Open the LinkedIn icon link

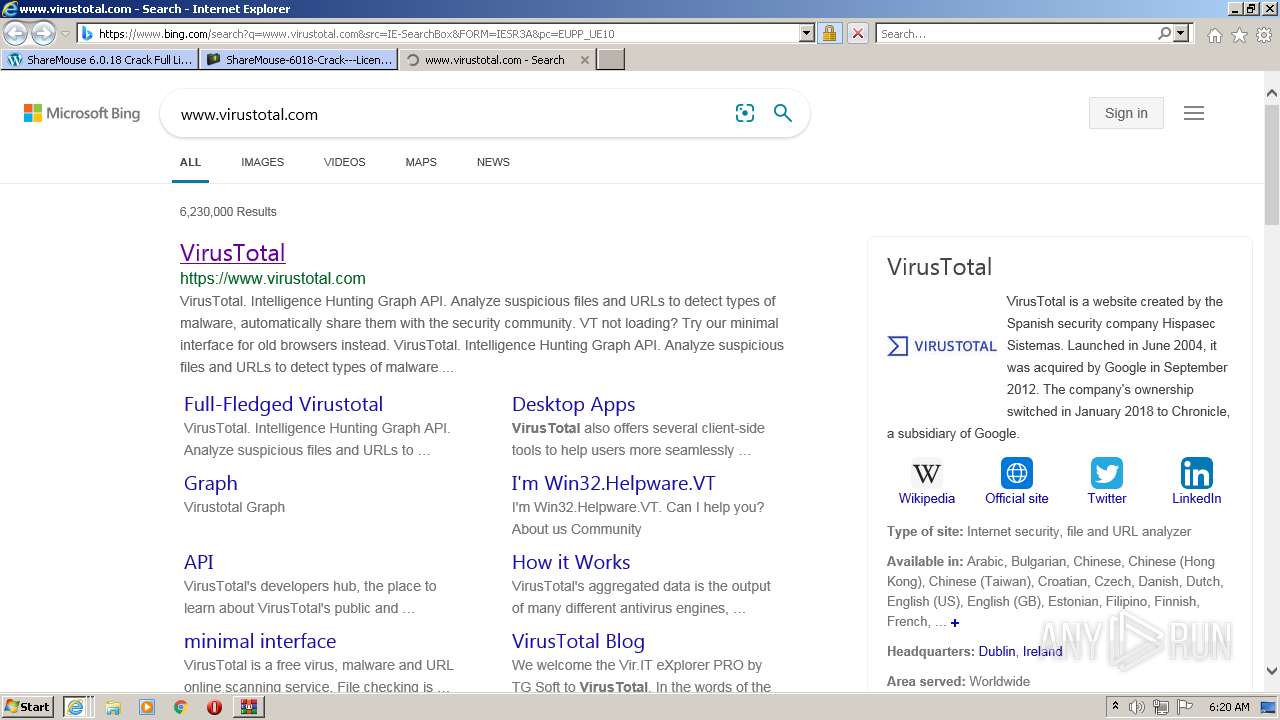(x=1197, y=473)
